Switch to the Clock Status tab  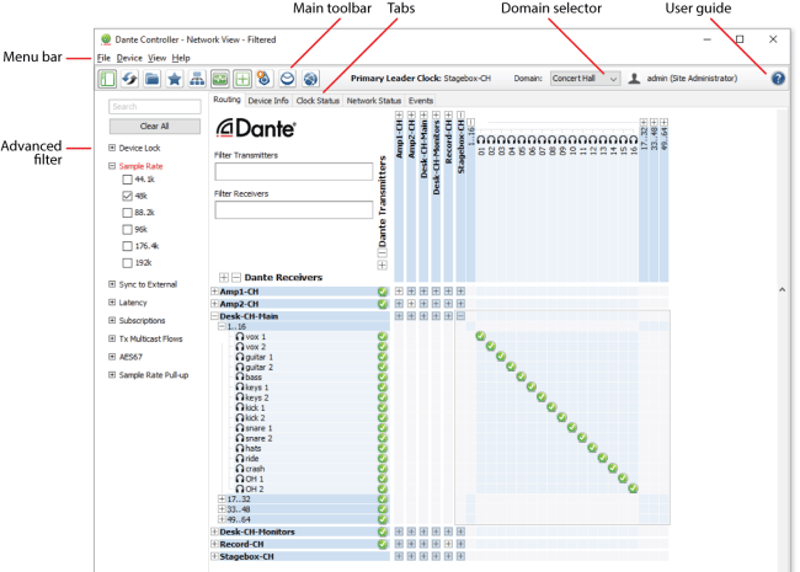pos(318,101)
